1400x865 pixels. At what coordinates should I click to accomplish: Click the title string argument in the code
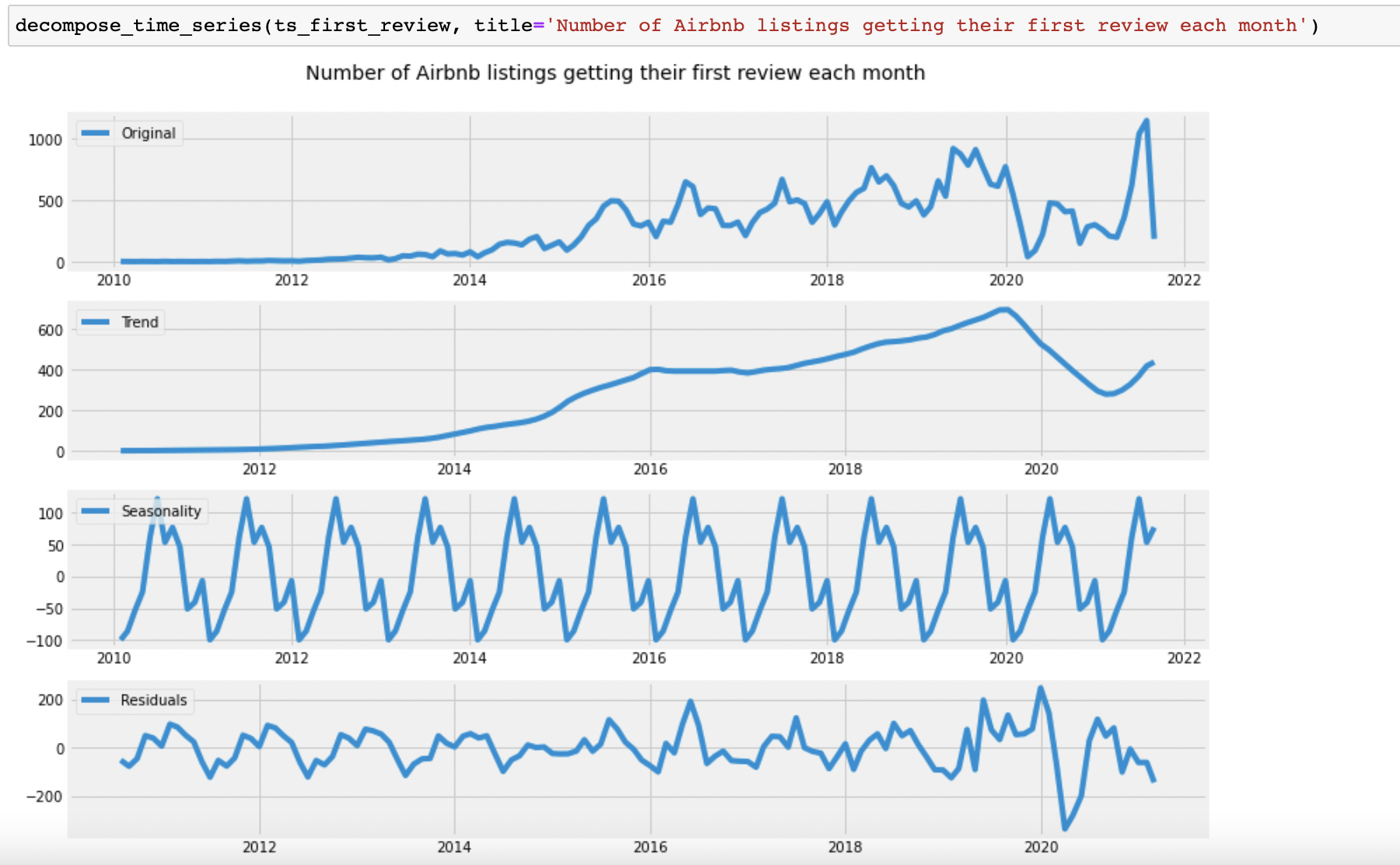click(x=926, y=26)
